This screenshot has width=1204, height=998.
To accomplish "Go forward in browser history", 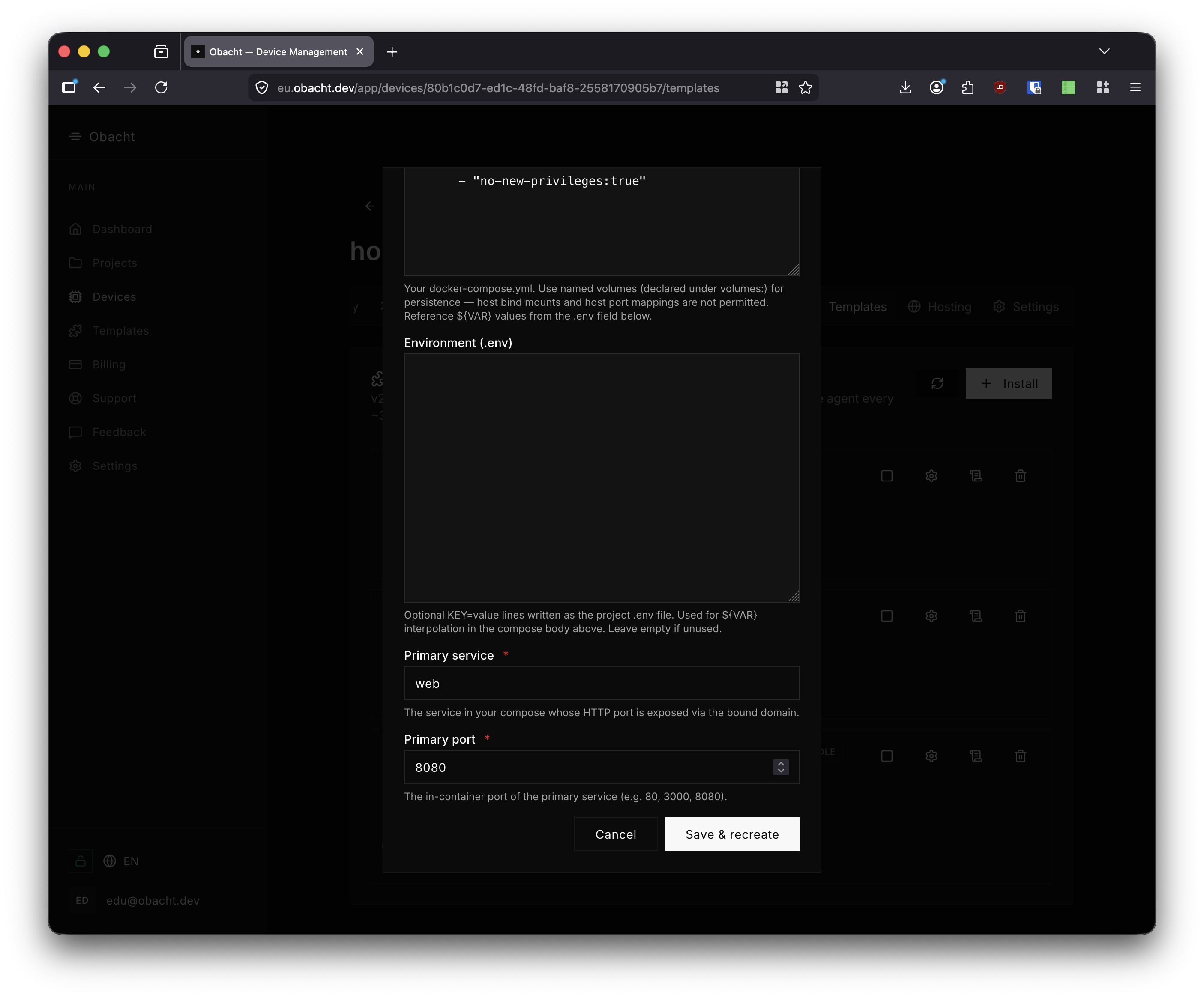I will (x=130, y=87).
